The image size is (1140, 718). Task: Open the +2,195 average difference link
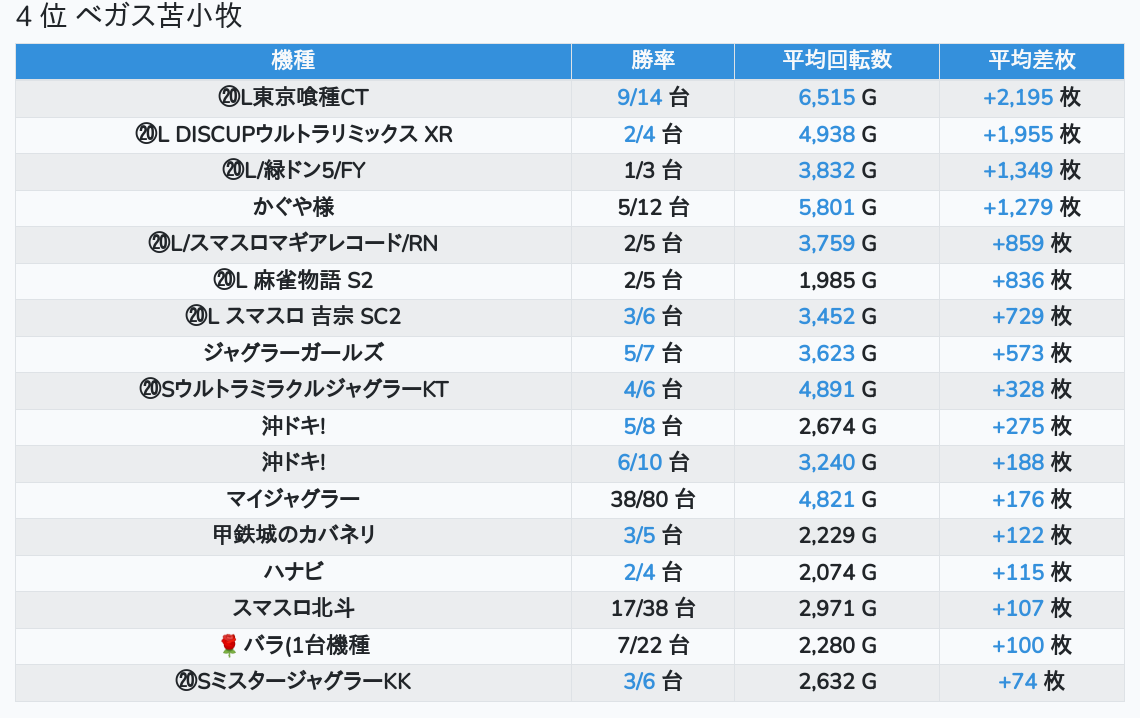[x=1017, y=97]
